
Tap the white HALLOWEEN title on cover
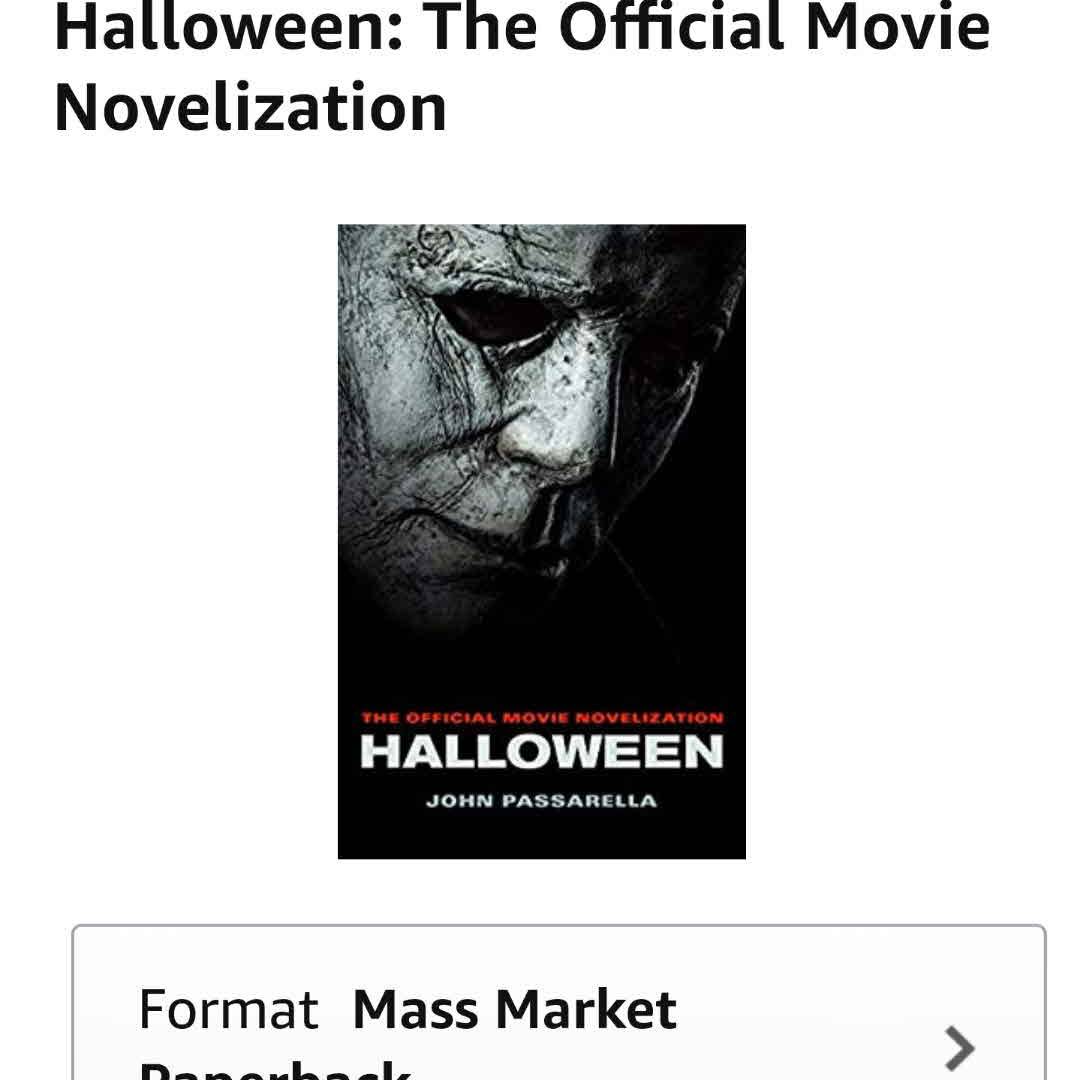click(541, 752)
